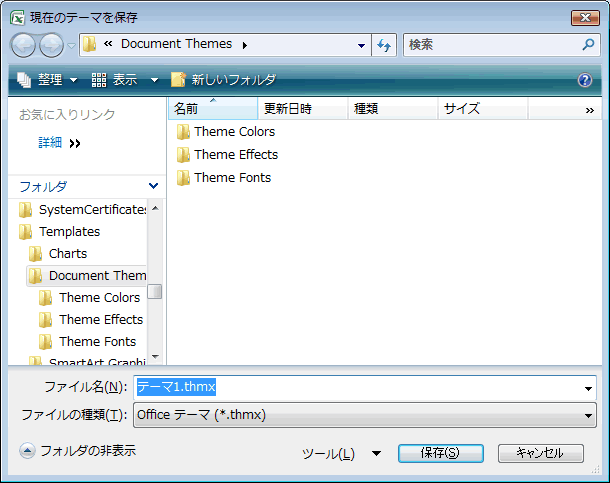This screenshot has height=483, width=610.
Task: Select Theme Fonts folder in file list
Action: click(224, 178)
